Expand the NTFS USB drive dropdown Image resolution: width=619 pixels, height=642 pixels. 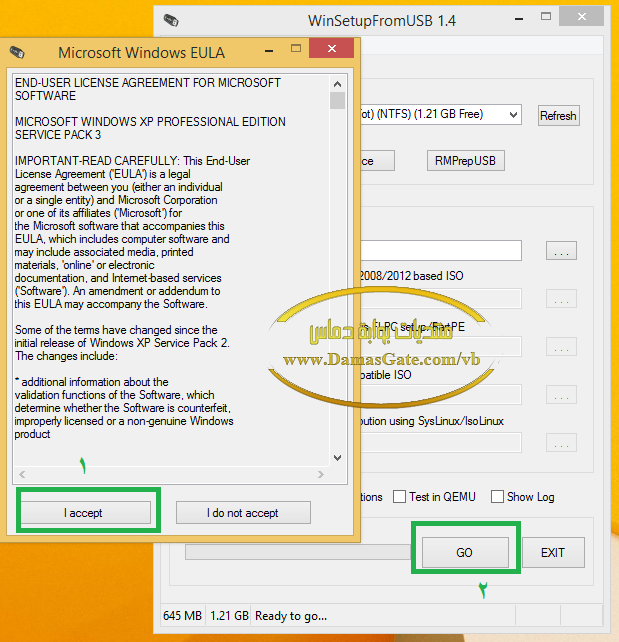point(513,115)
